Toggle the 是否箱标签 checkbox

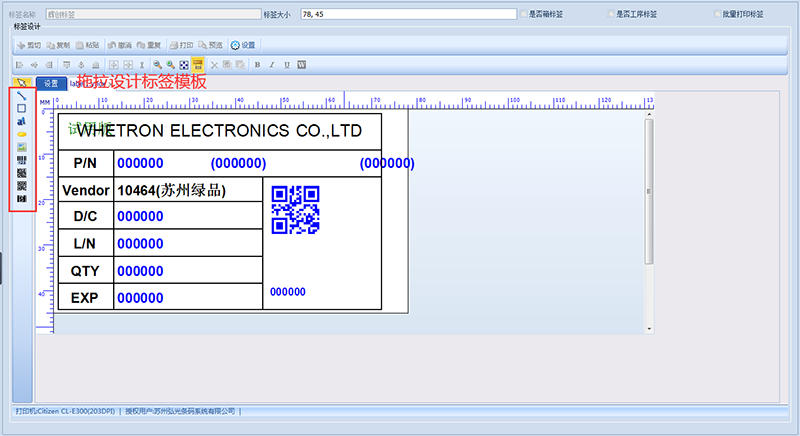click(x=524, y=14)
